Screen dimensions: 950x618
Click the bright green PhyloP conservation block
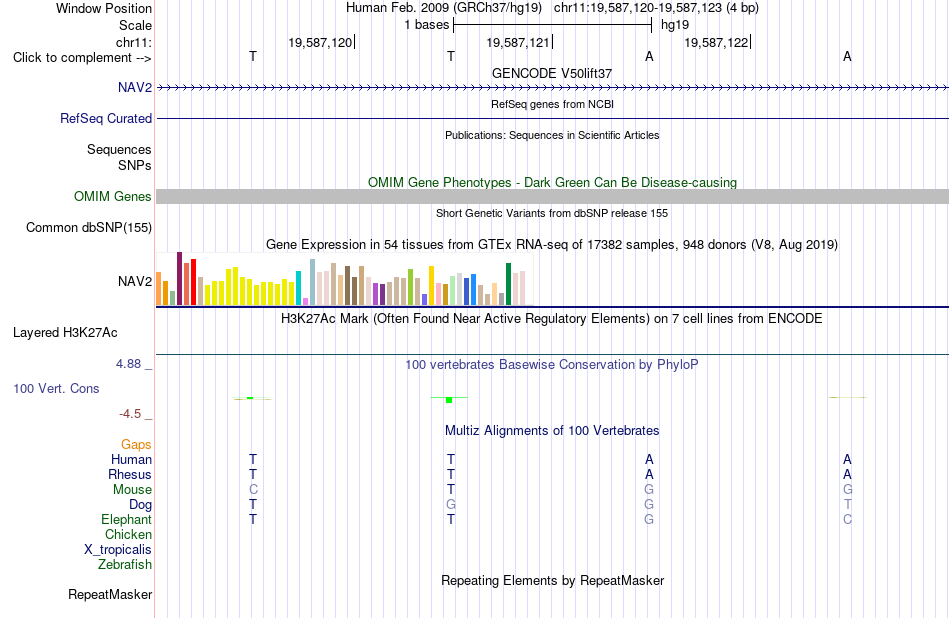tap(449, 400)
